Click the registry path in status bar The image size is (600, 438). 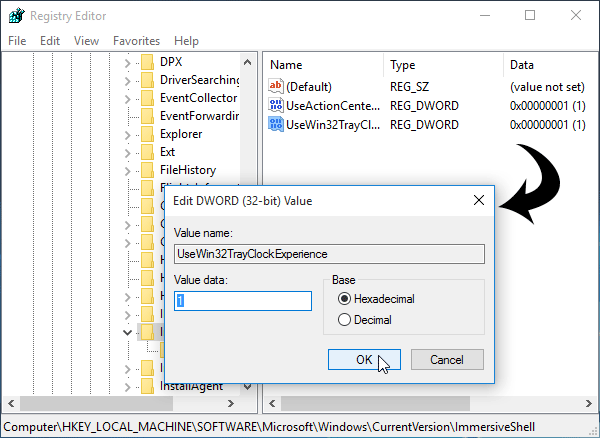click(x=269, y=427)
